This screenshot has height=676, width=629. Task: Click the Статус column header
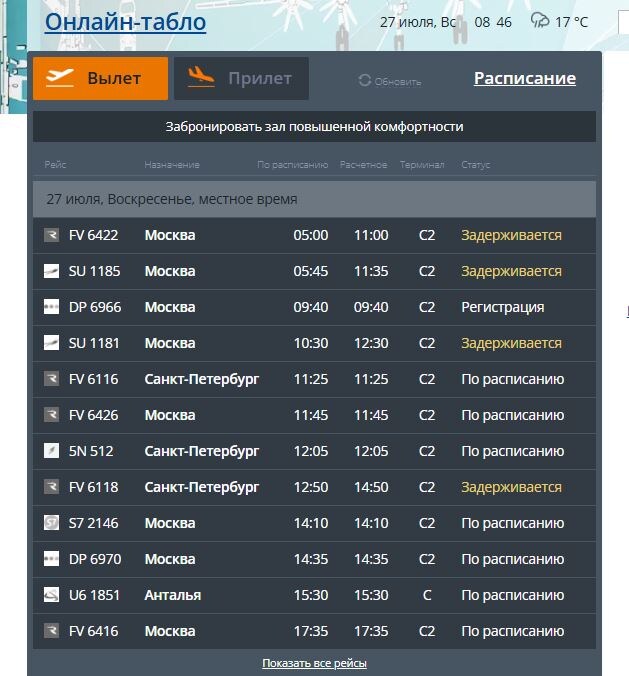click(x=476, y=165)
